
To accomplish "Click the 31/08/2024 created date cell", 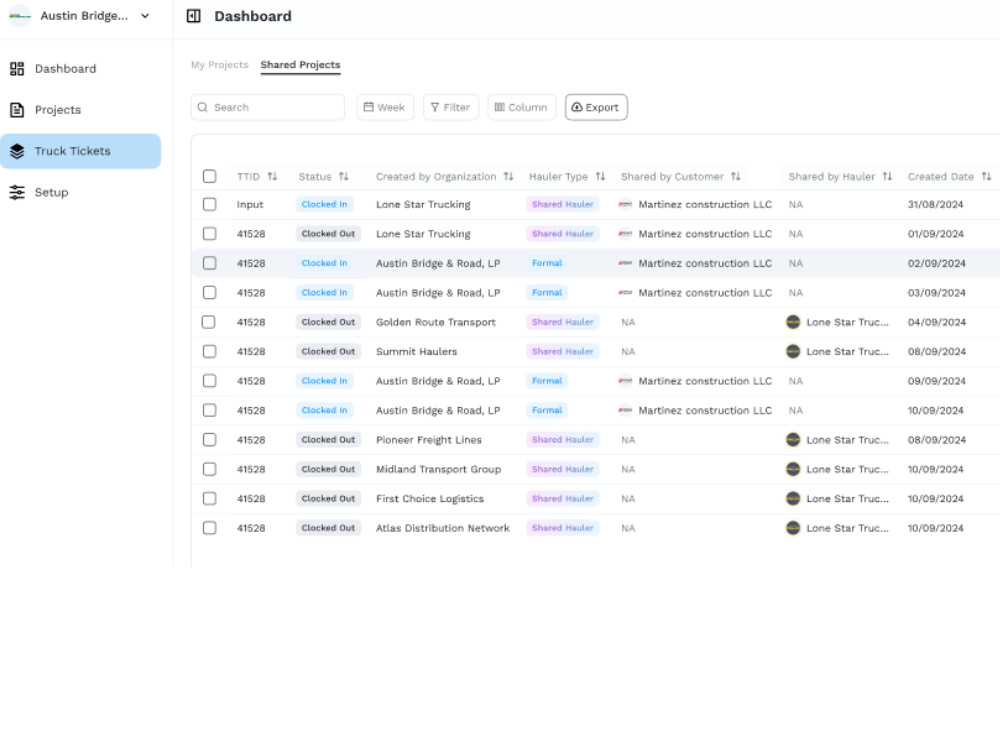I will point(936,205).
